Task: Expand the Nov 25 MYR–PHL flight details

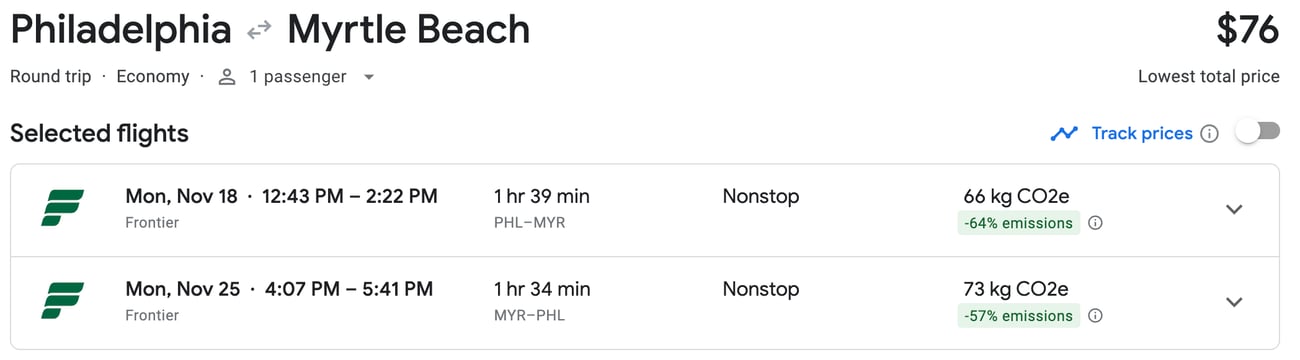Action: 1234,302
